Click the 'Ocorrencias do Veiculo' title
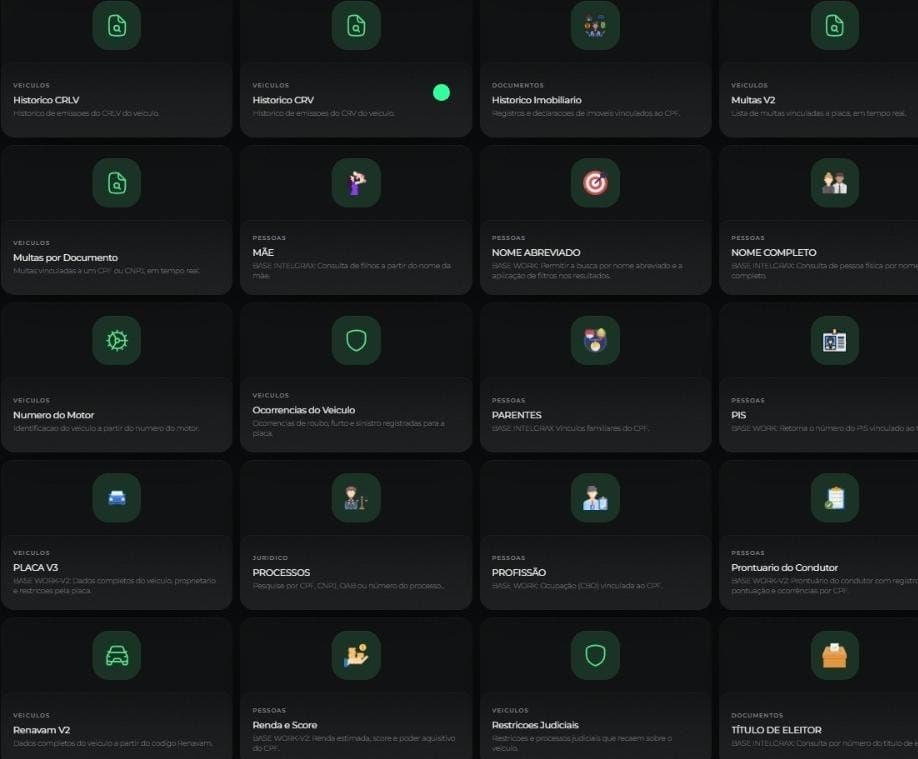The width and height of the screenshot is (918, 759). tap(304, 410)
